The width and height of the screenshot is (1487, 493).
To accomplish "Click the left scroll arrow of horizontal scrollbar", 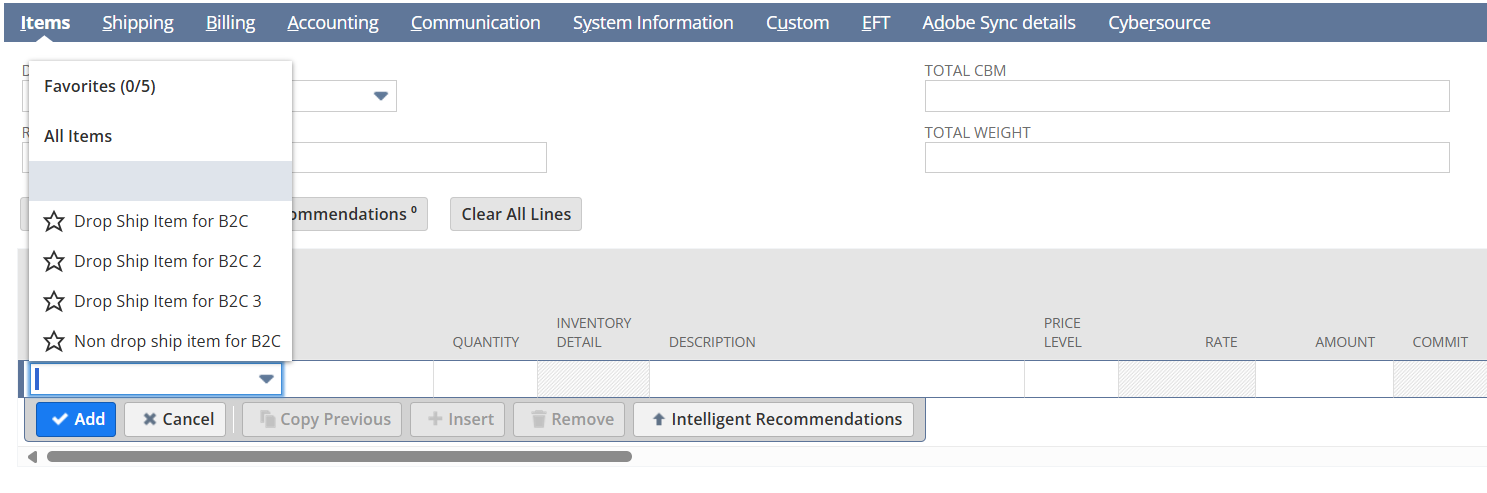I will click(32, 457).
